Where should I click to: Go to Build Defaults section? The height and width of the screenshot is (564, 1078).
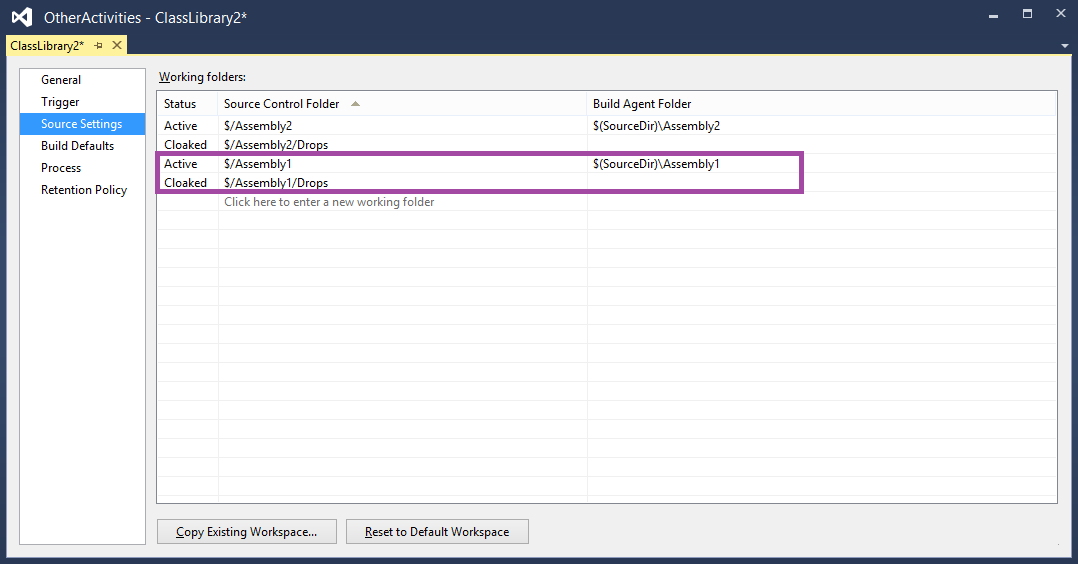pos(77,146)
